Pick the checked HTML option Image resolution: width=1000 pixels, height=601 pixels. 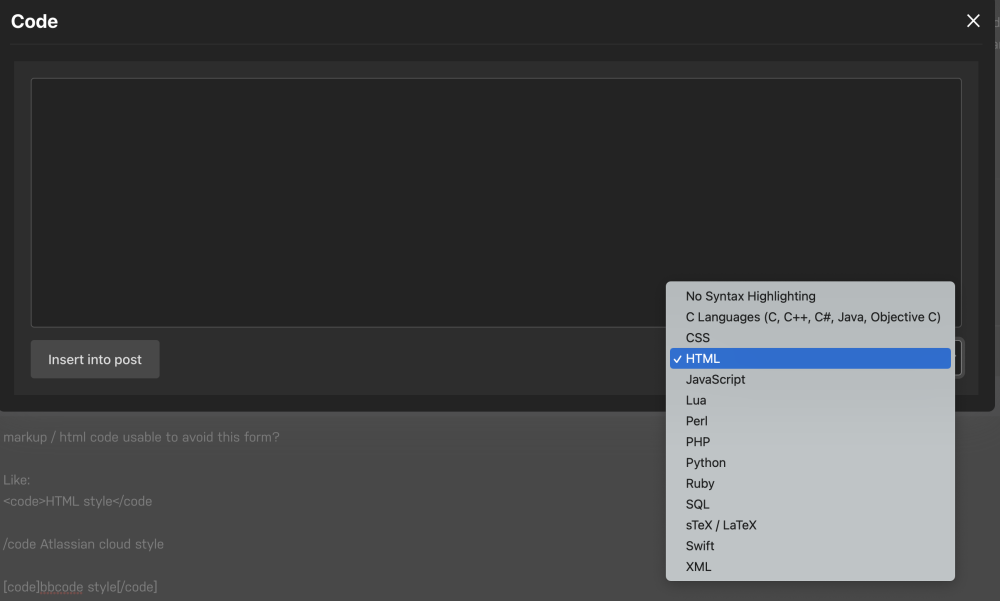pyautogui.click(x=810, y=359)
